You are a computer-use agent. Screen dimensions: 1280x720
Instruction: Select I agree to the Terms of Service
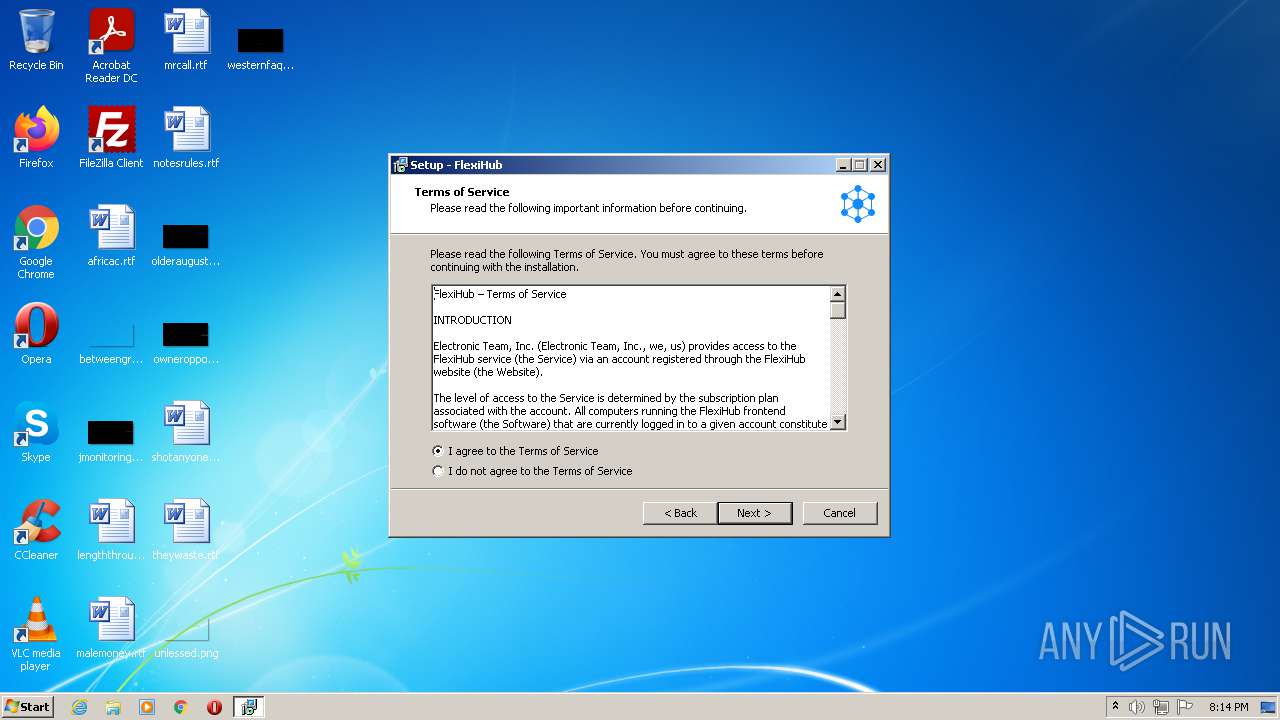(515, 451)
